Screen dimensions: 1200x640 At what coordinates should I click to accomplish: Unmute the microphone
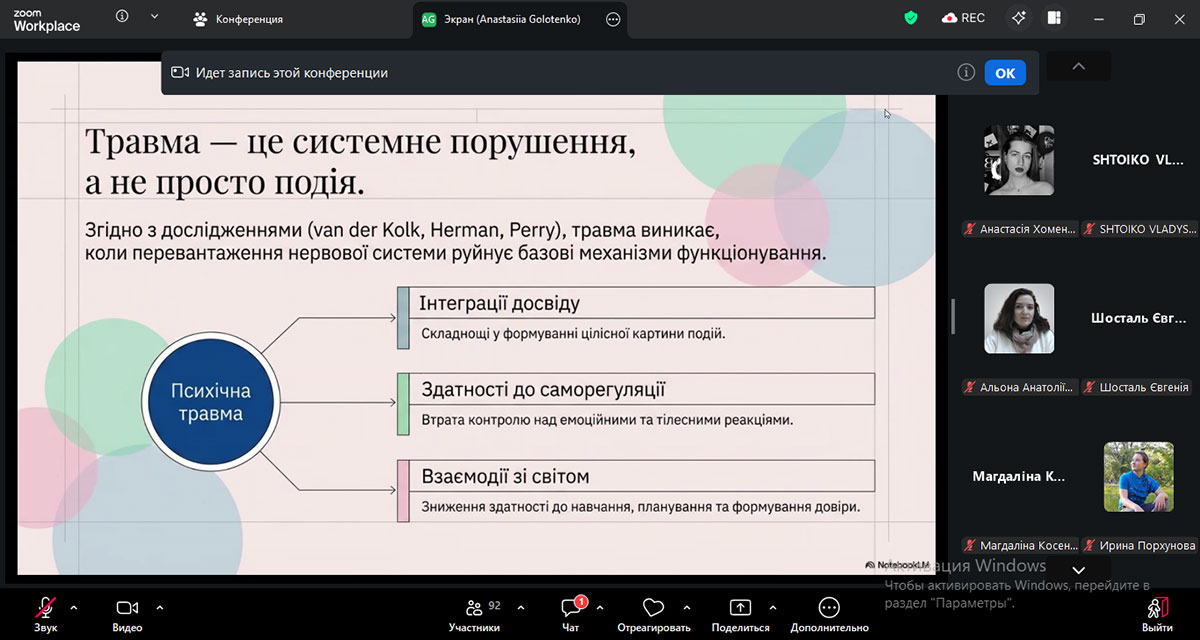[x=45, y=608]
